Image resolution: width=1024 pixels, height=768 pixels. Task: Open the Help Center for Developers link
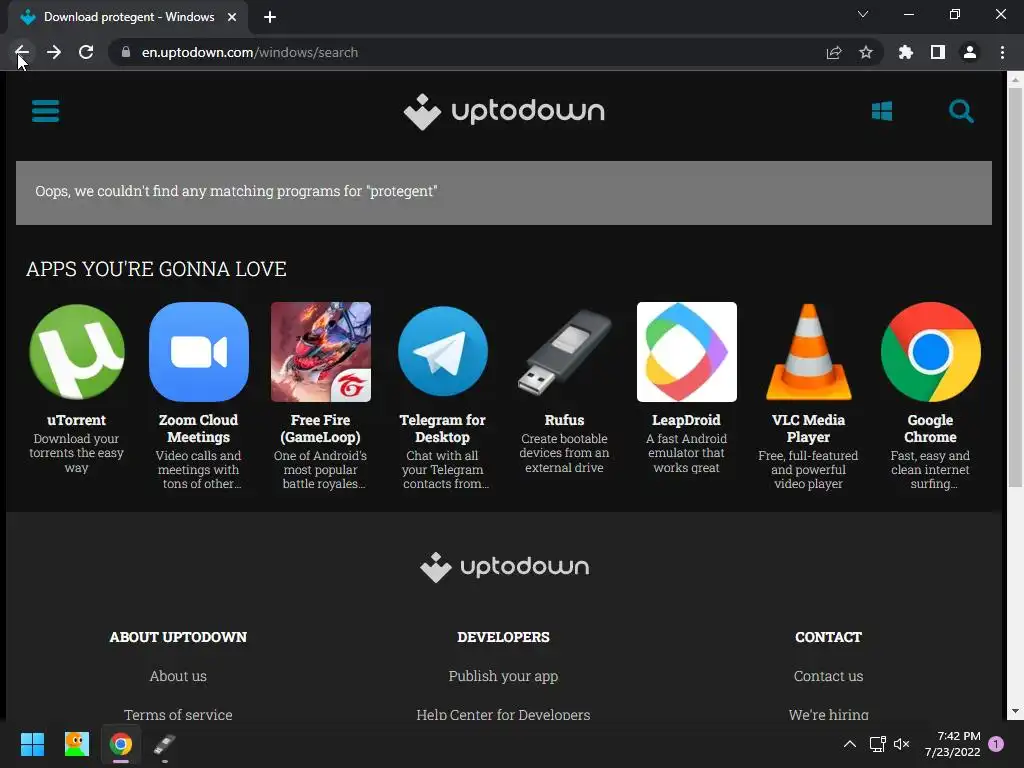(x=504, y=714)
